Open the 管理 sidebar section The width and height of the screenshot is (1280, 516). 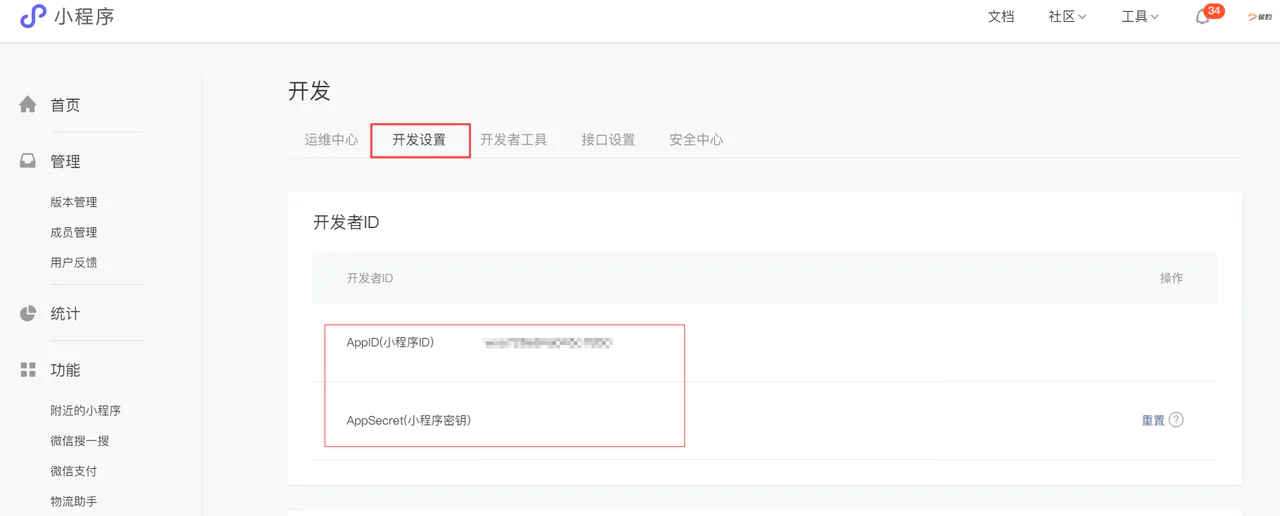coord(65,162)
